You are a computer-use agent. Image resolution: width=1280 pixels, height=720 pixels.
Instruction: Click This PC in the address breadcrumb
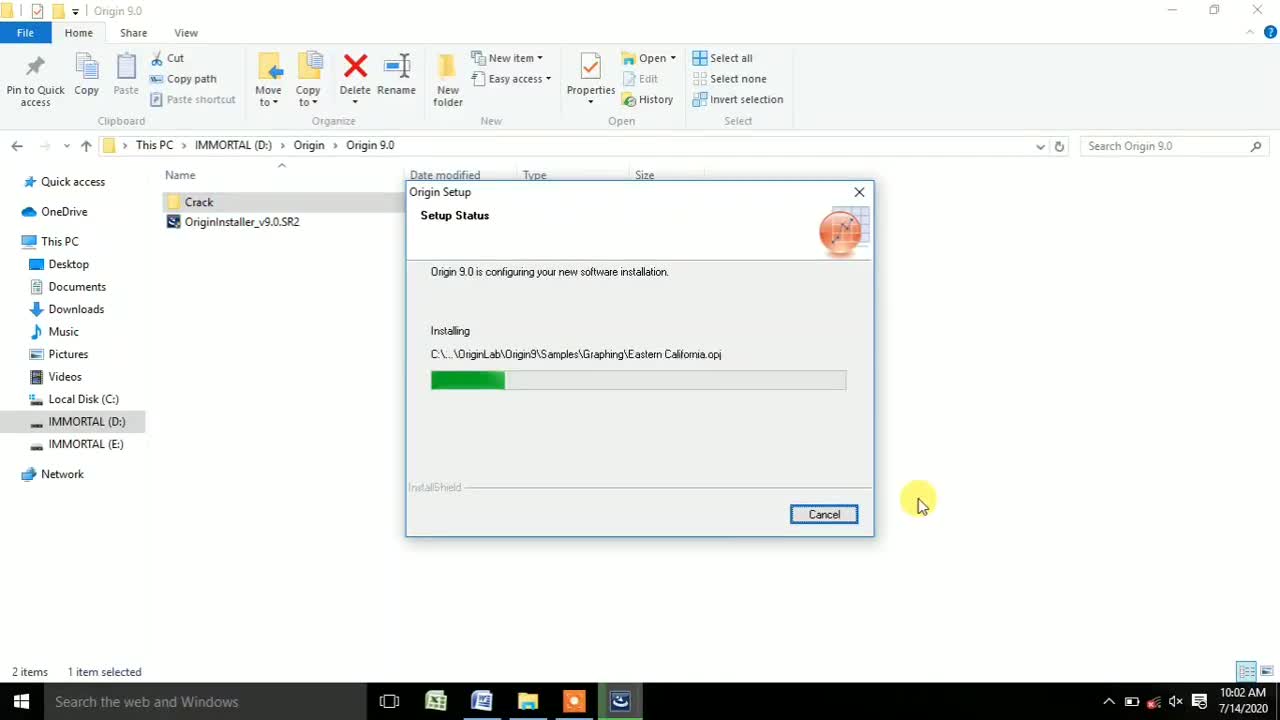[x=154, y=145]
